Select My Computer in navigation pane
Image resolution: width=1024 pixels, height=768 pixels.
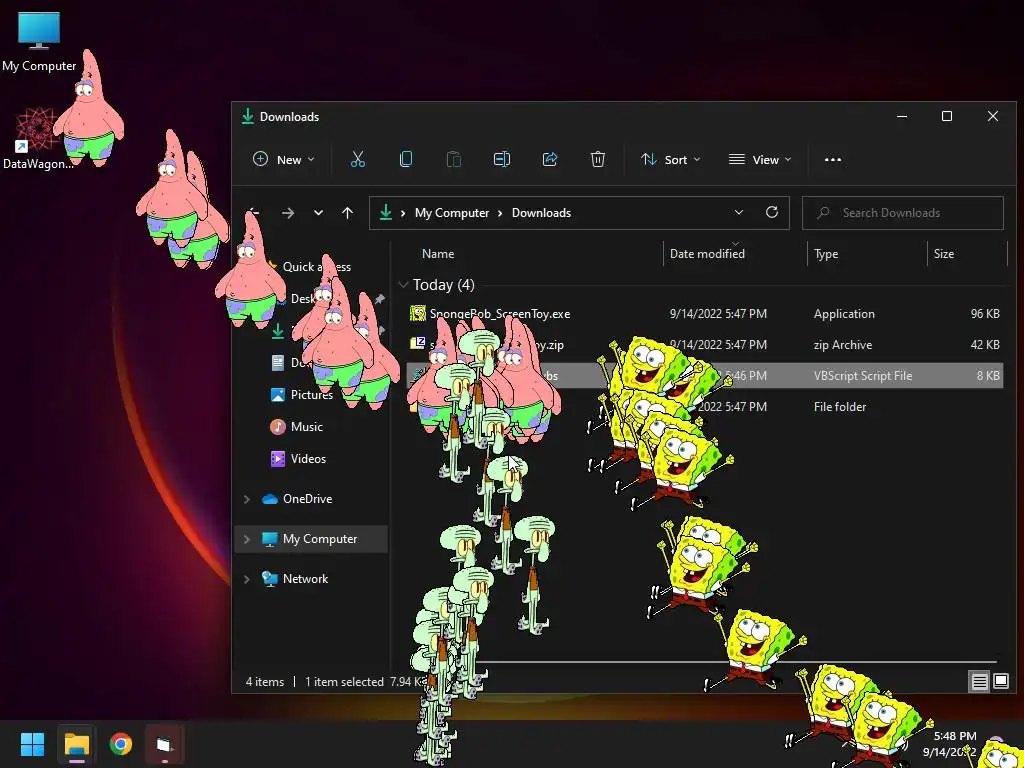click(x=310, y=539)
